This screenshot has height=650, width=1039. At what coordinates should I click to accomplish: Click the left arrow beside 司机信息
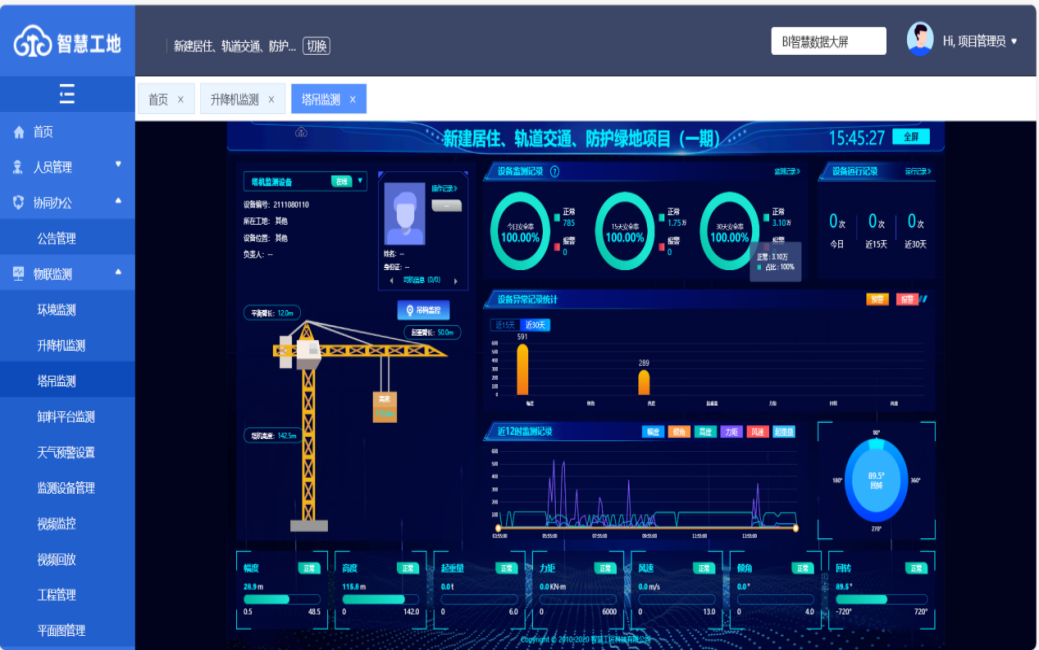(x=392, y=281)
